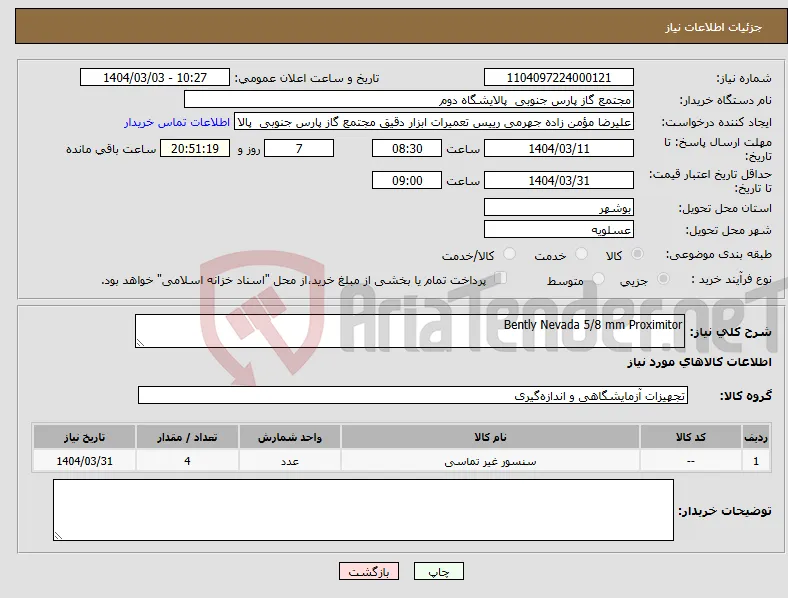Click the resize handle of buyer notes textarea

[58, 536]
